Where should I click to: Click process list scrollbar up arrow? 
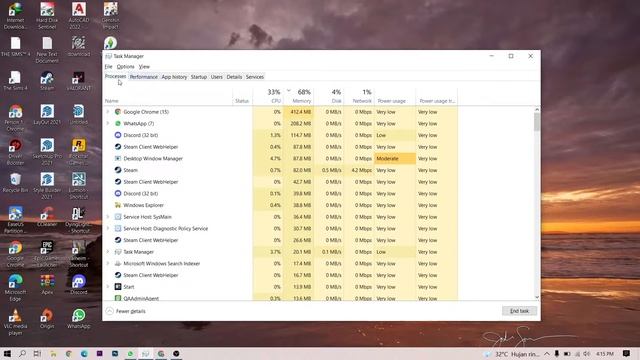tap(537, 109)
